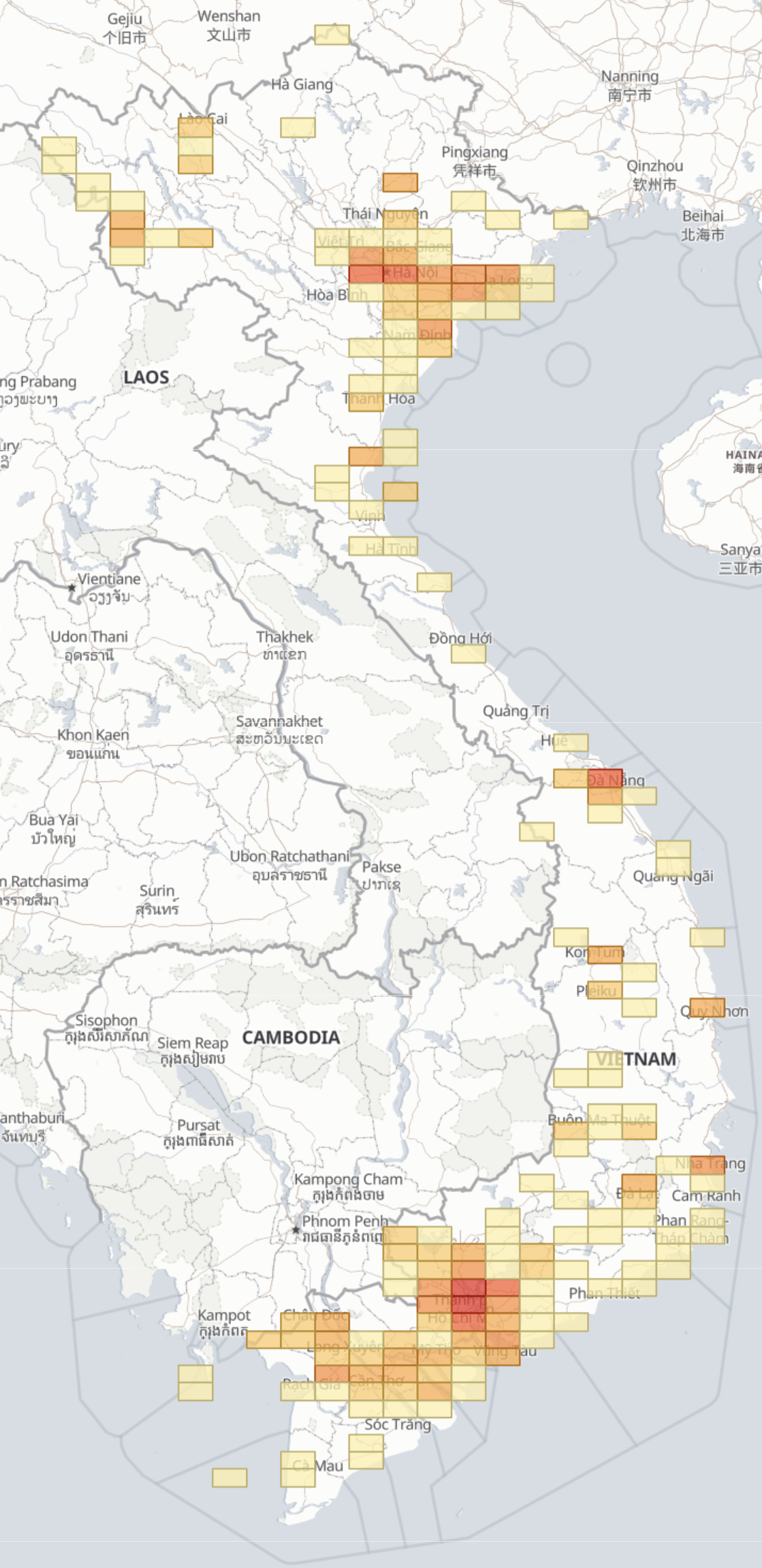The width and height of the screenshot is (762, 1568).
Task: Click the Udon Thani city label
Action: click(90, 636)
